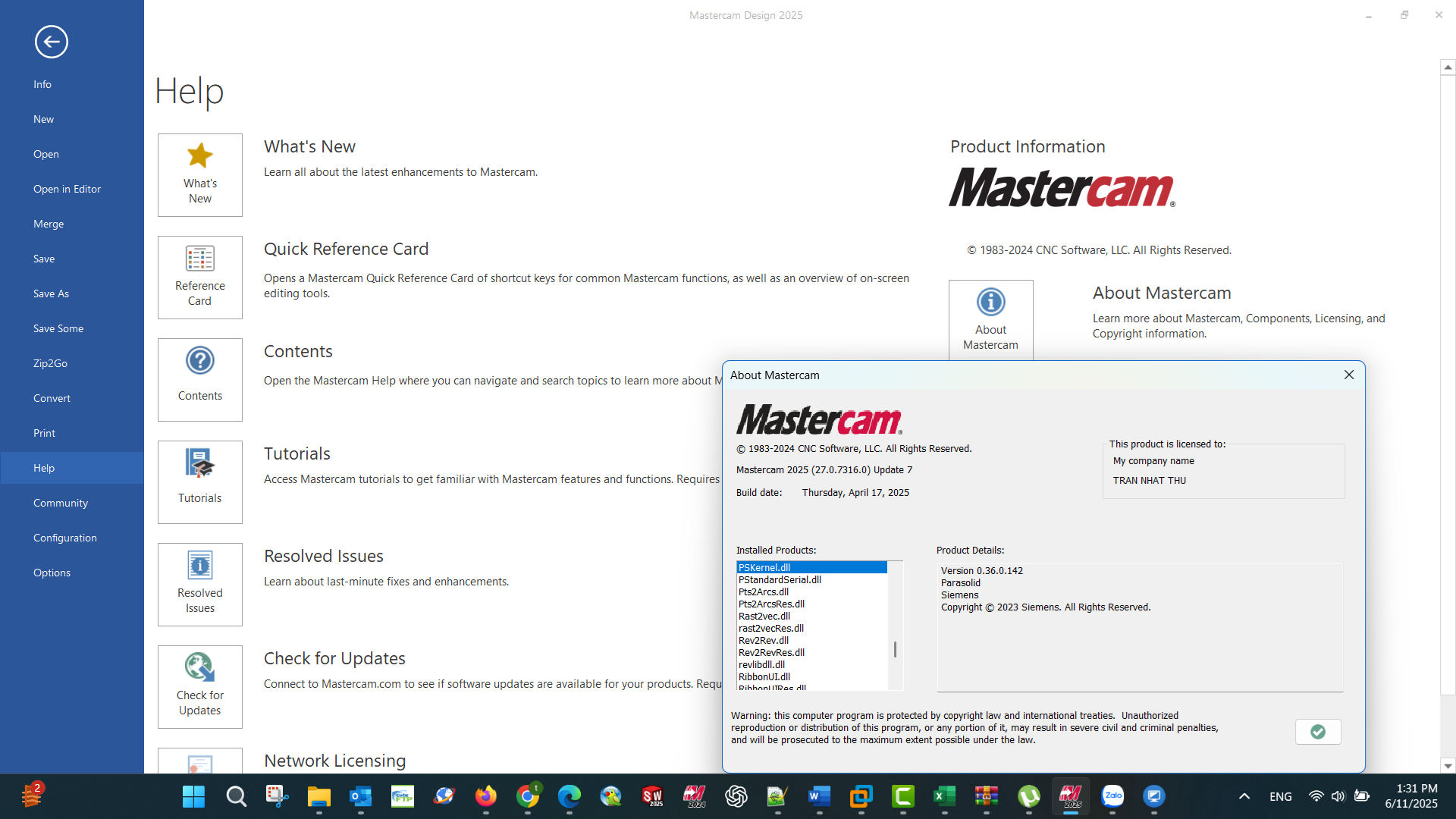Open the Options section
The image size is (1456, 819).
pos(52,572)
